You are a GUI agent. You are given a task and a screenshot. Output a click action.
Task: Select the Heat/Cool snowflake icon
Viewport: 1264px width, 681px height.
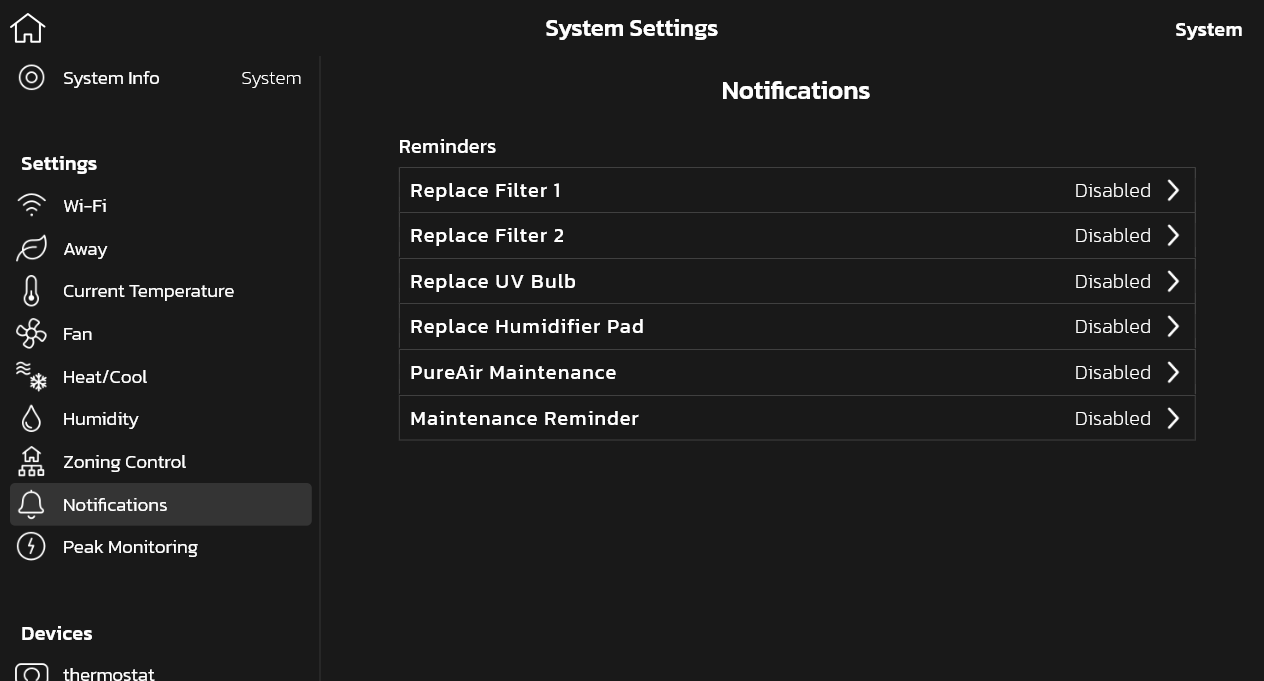pos(32,376)
